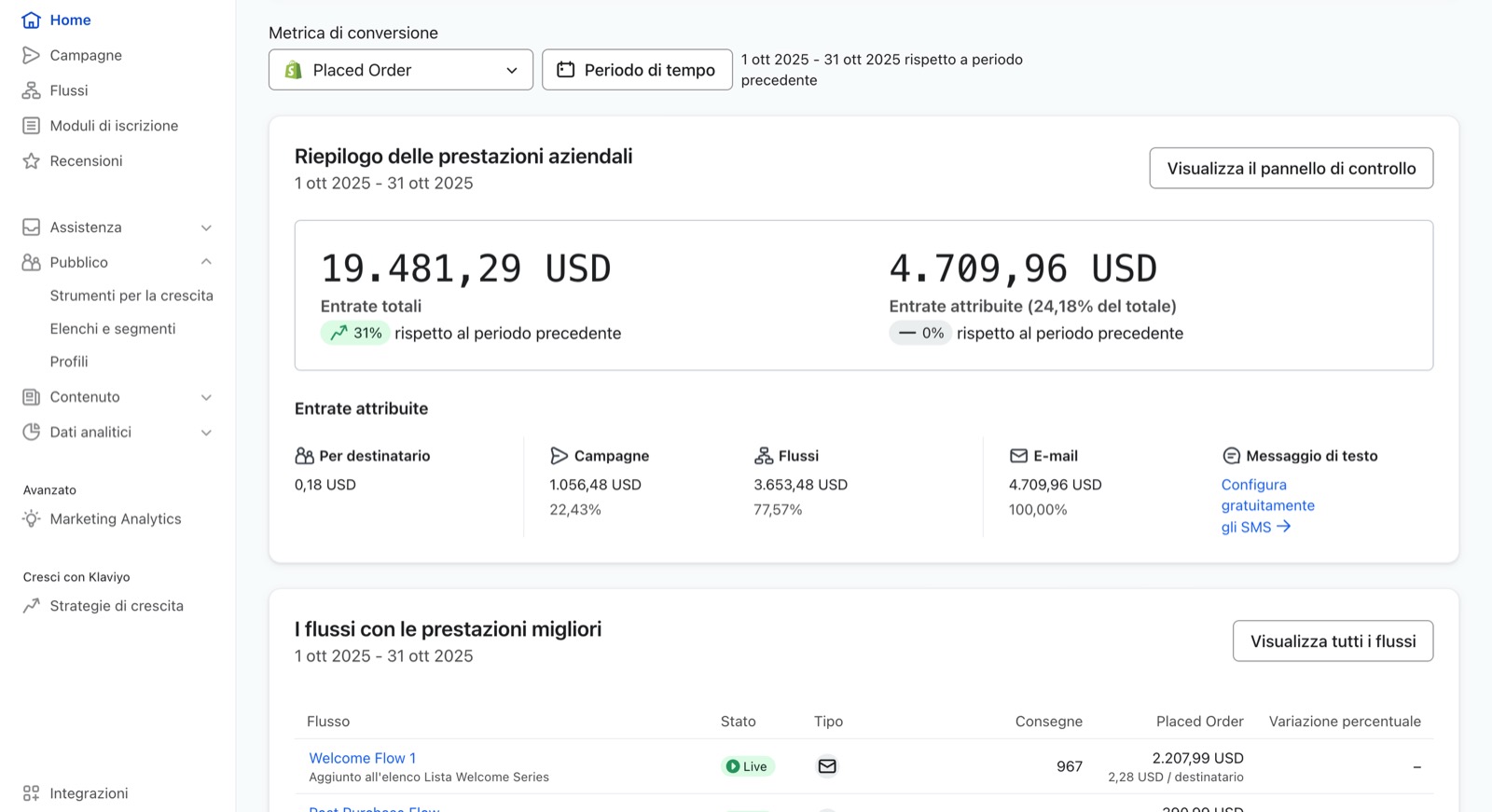The width and height of the screenshot is (1492, 812).
Task: Click the 4.709,96 USD attributed revenue figure
Action: [x=1023, y=269]
